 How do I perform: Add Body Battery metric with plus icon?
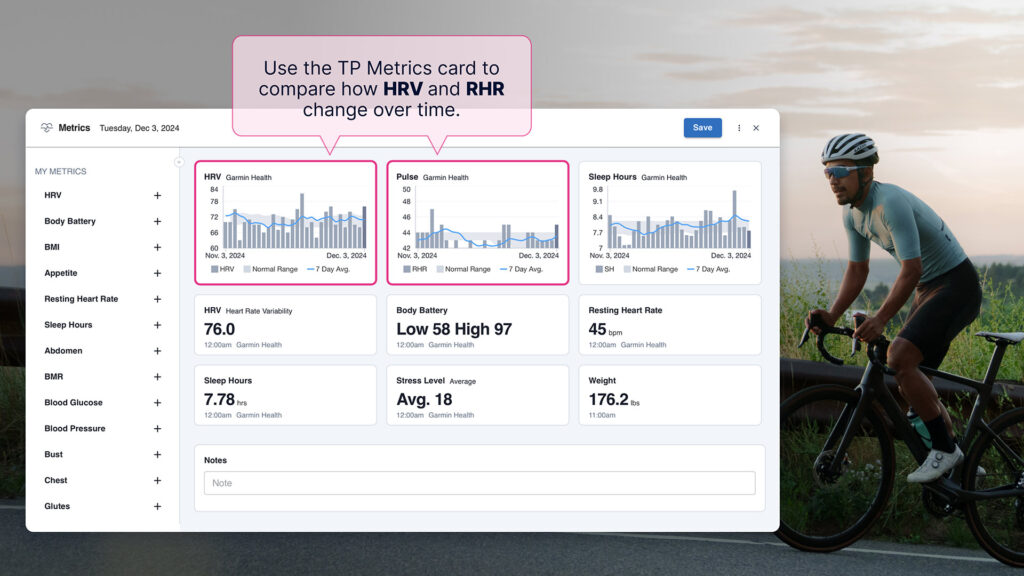(x=157, y=222)
